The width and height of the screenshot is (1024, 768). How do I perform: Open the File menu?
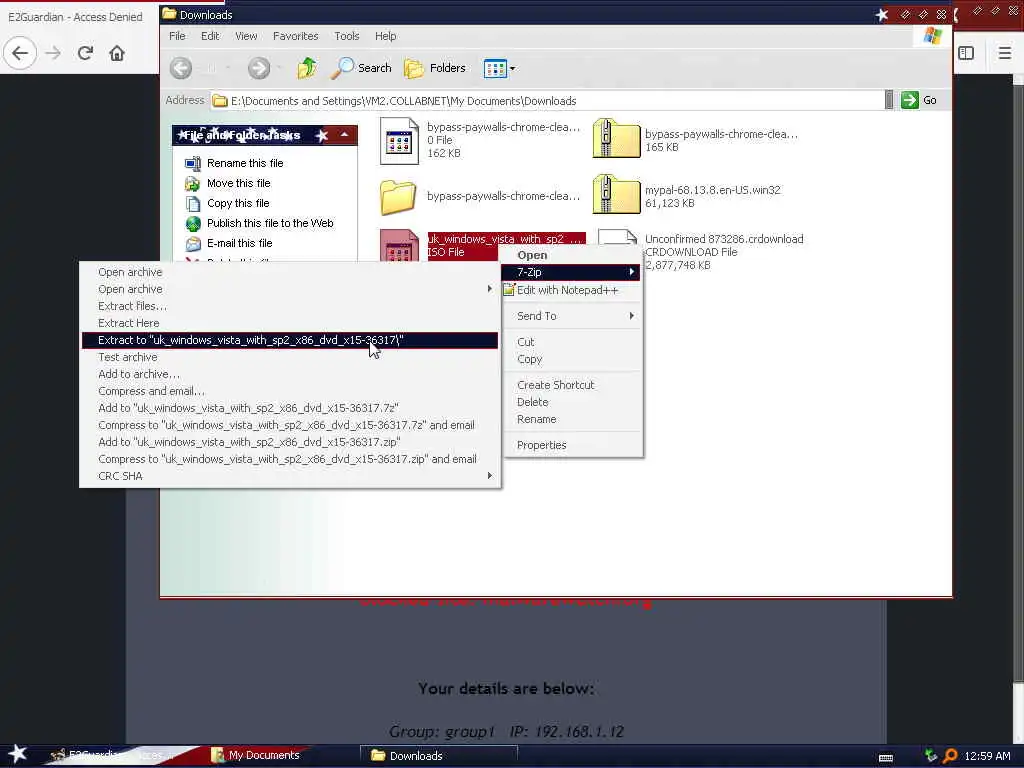click(177, 36)
